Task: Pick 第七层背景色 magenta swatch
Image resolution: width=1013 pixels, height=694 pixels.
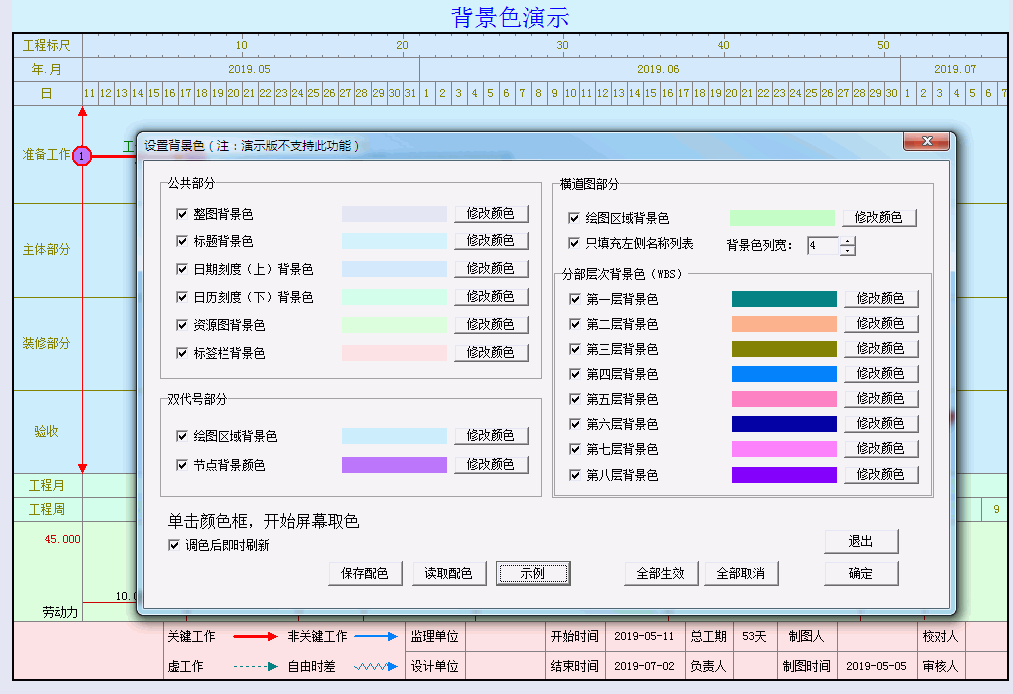Action: (784, 449)
